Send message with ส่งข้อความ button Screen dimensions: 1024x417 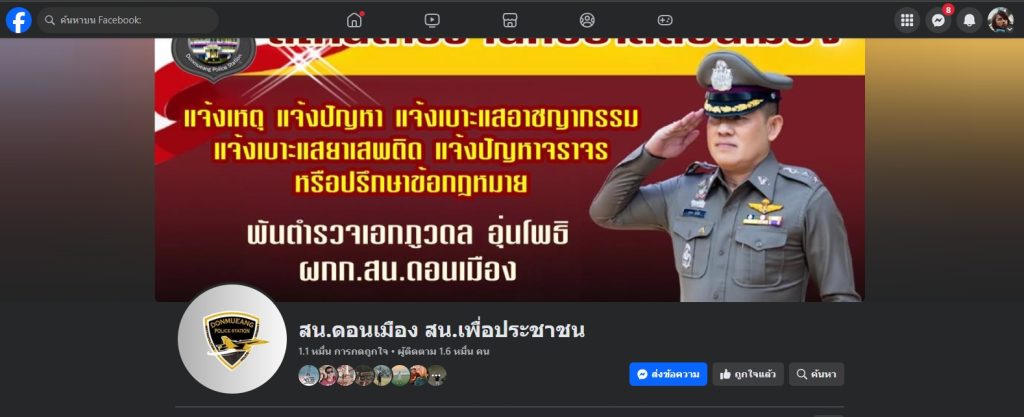point(668,374)
